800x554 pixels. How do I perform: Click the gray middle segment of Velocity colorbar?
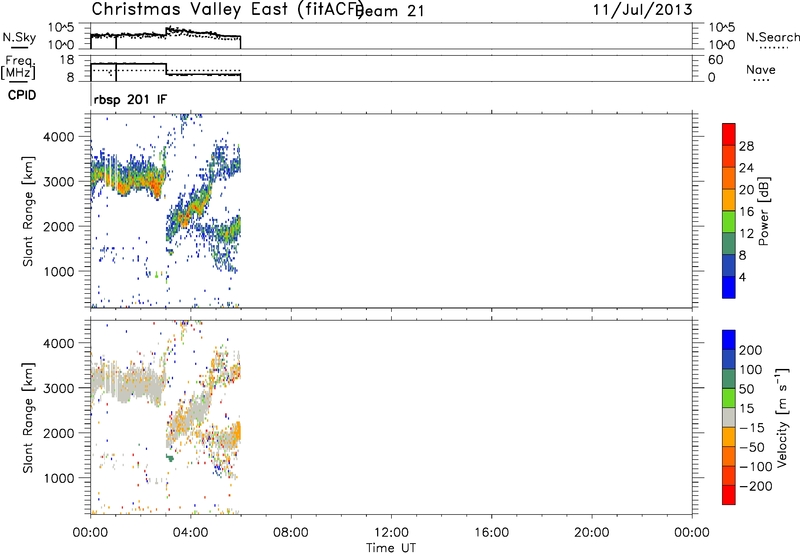click(729, 417)
